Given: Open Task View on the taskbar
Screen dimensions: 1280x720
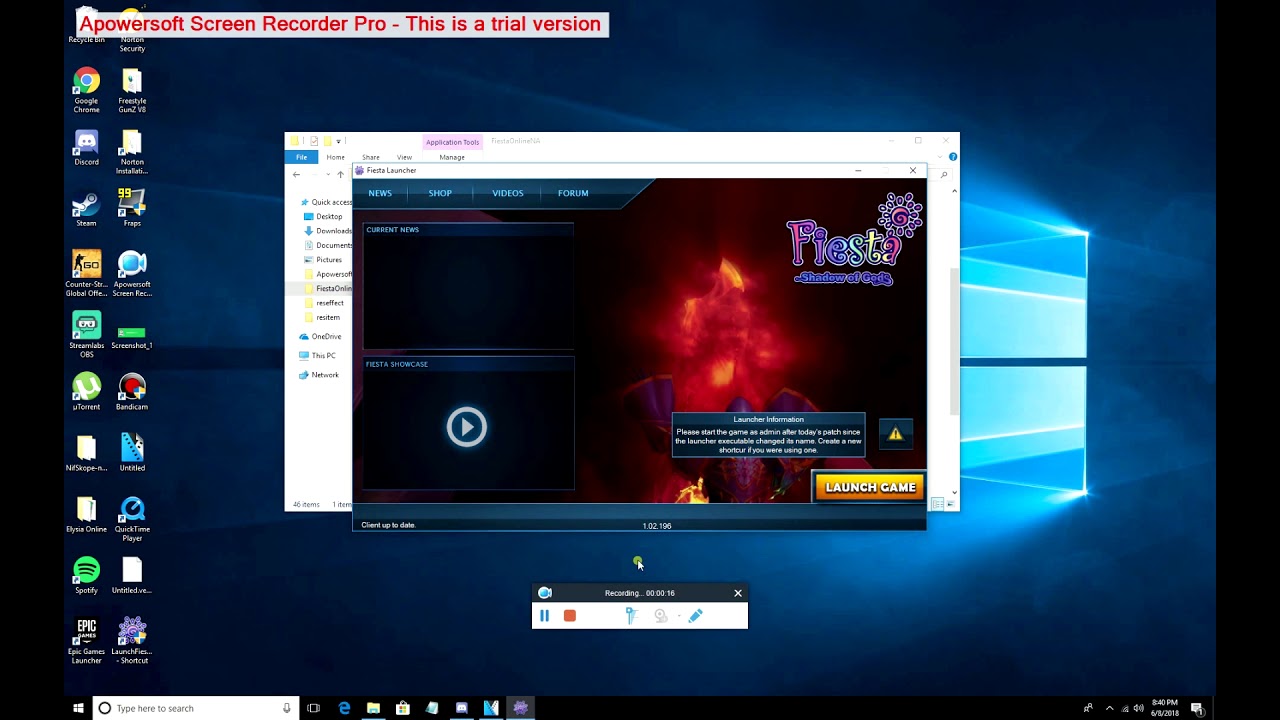Looking at the screenshot, I should pos(313,708).
